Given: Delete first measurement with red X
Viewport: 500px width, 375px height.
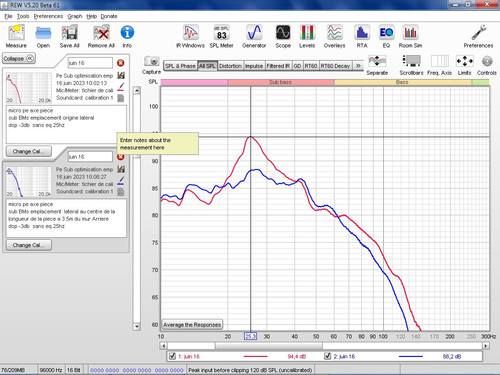Looking at the screenshot, I should (x=120, y=63).
